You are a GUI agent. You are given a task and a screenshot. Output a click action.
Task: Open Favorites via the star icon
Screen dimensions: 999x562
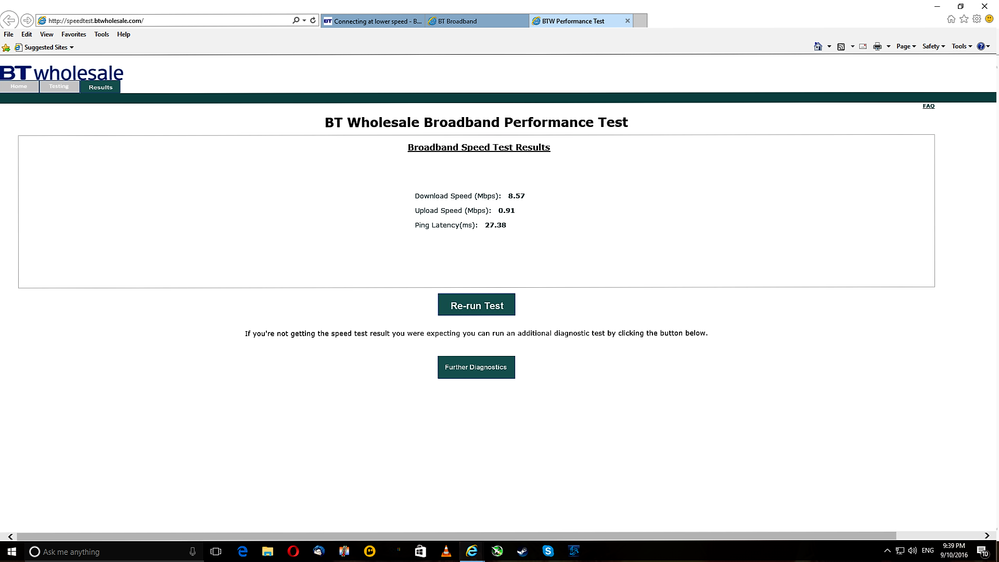point(964,19)
